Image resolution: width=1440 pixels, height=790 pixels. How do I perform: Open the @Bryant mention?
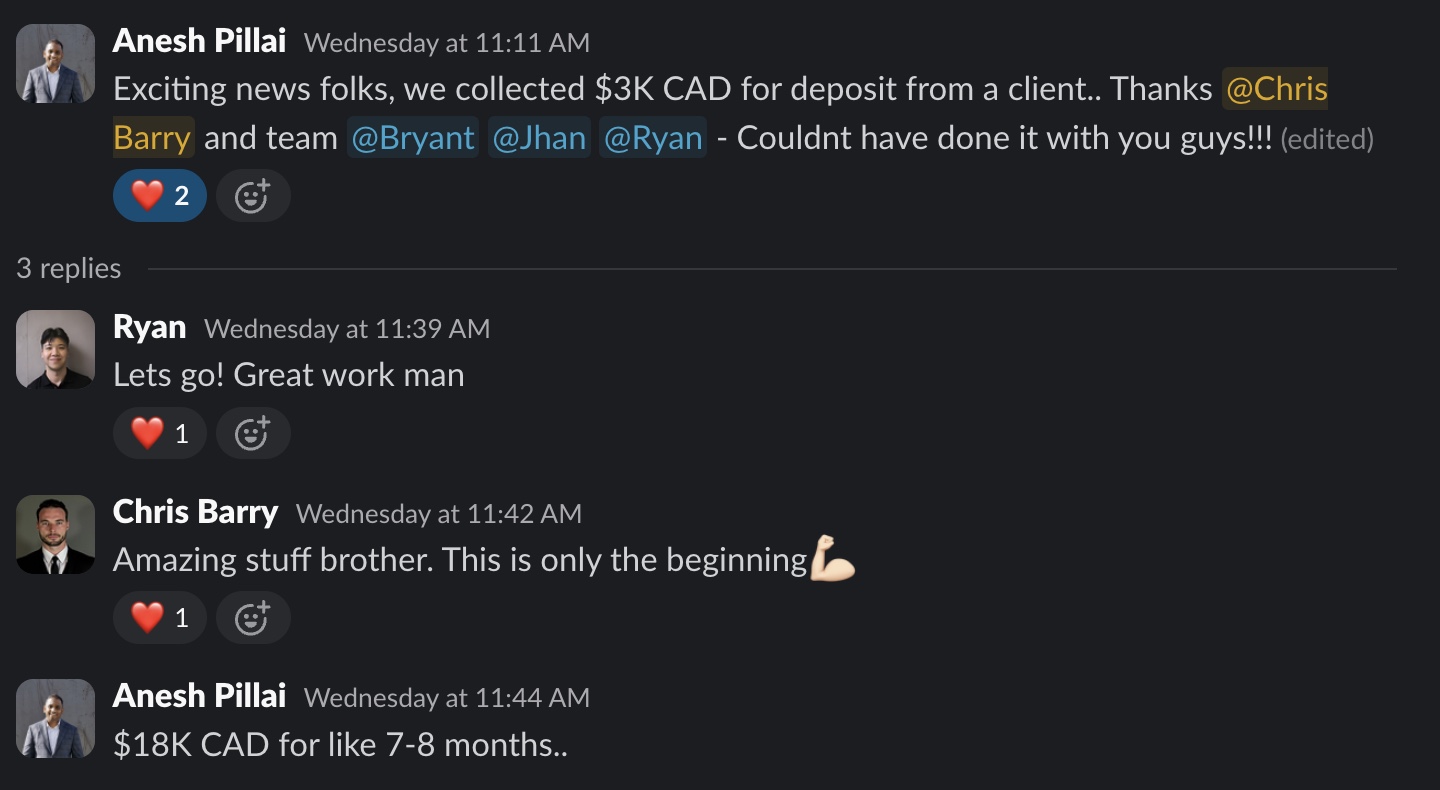413,138
